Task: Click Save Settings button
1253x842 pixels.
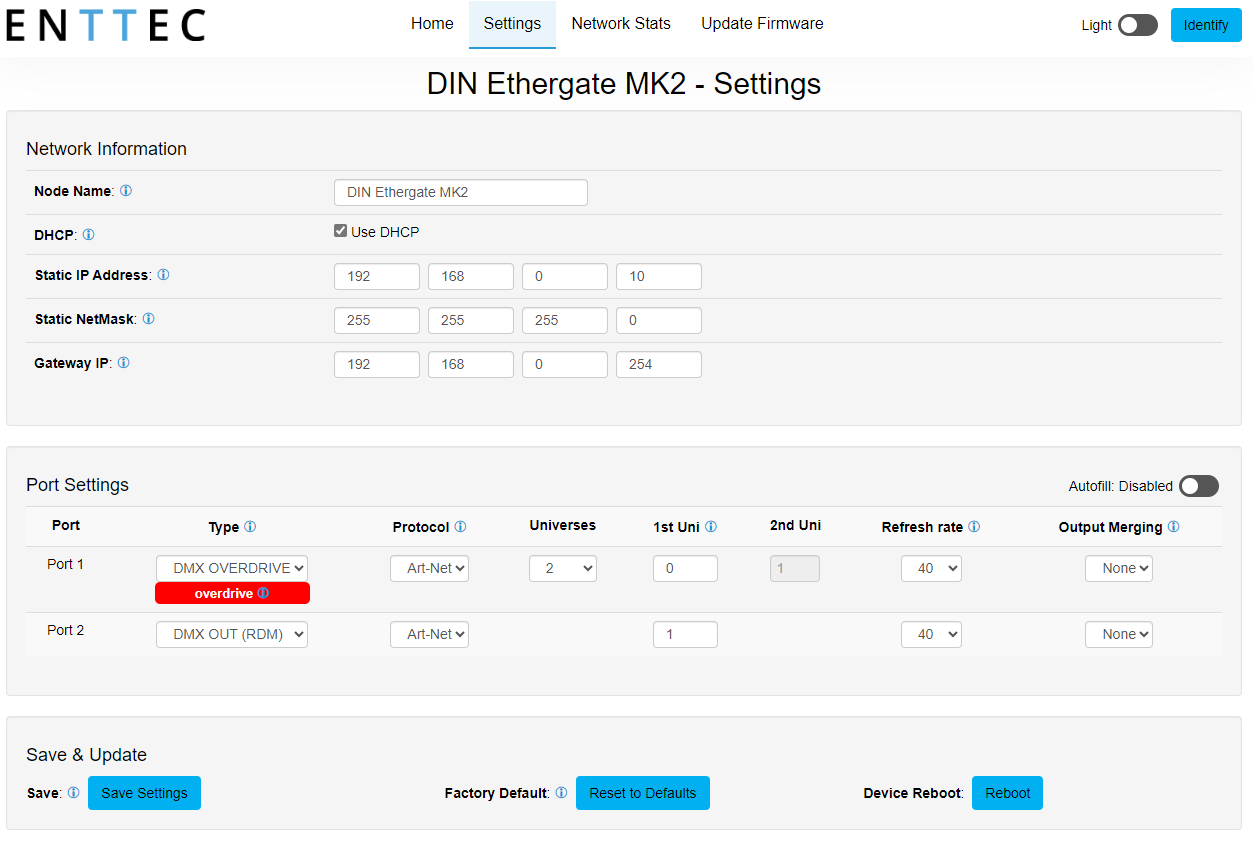Action: pos(144,793)
